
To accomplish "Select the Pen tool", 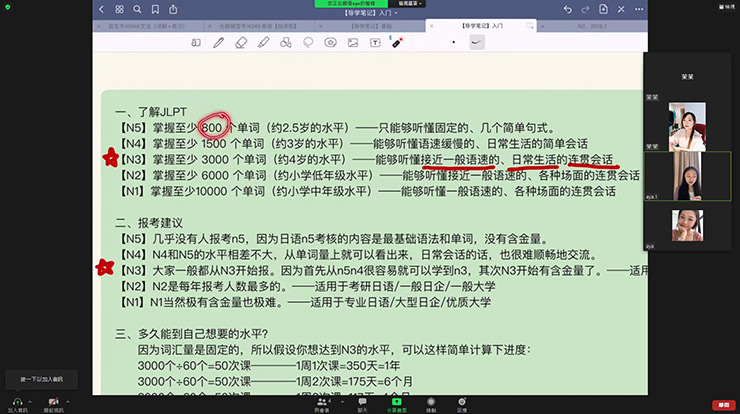I will coord(218,42).
